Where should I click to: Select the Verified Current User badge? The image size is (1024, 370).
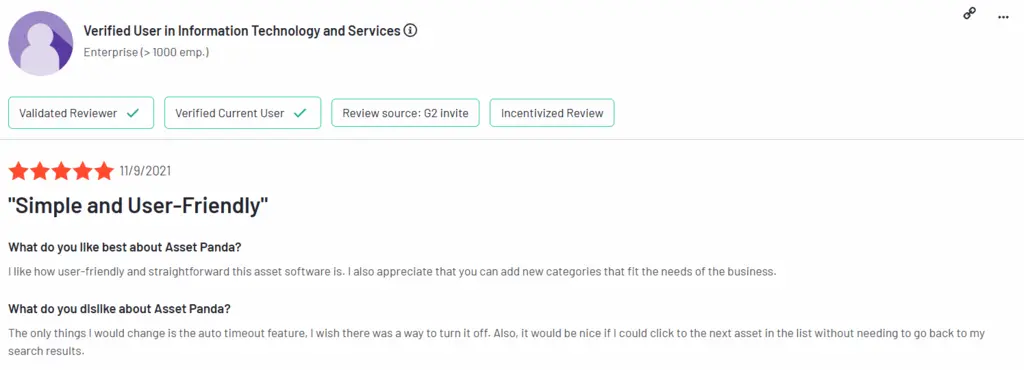(242, 113)
